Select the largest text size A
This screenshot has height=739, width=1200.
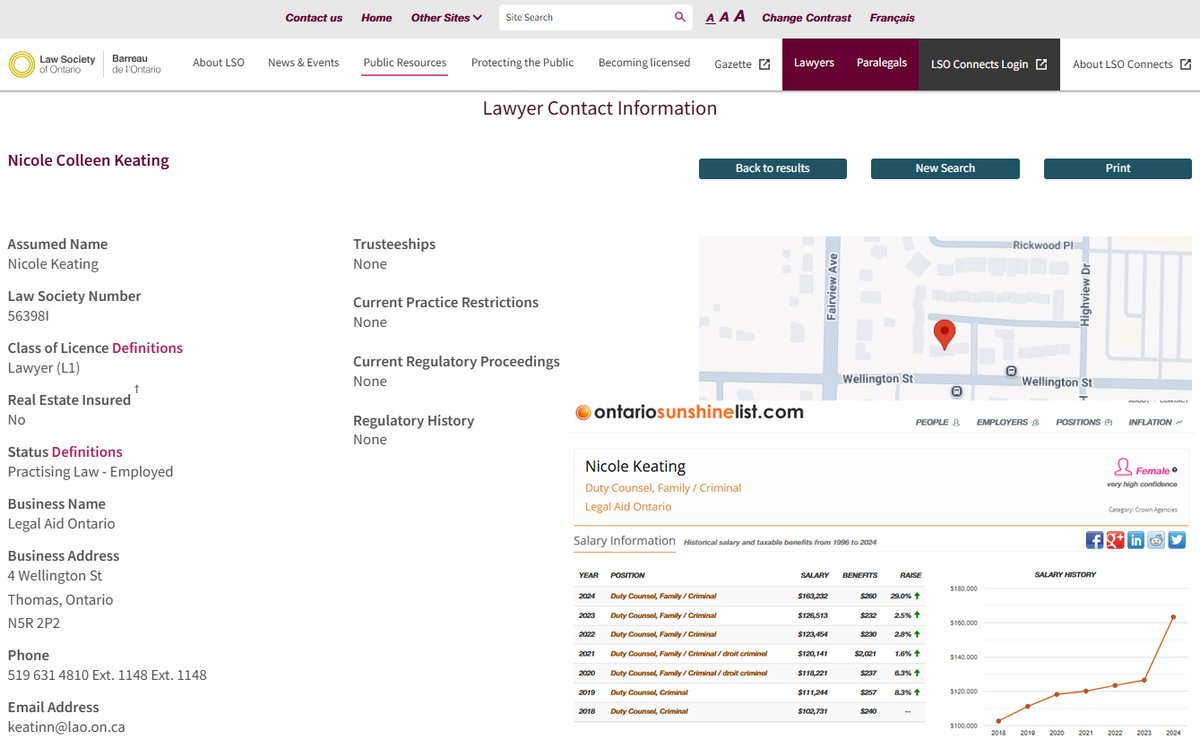point(739,16)
